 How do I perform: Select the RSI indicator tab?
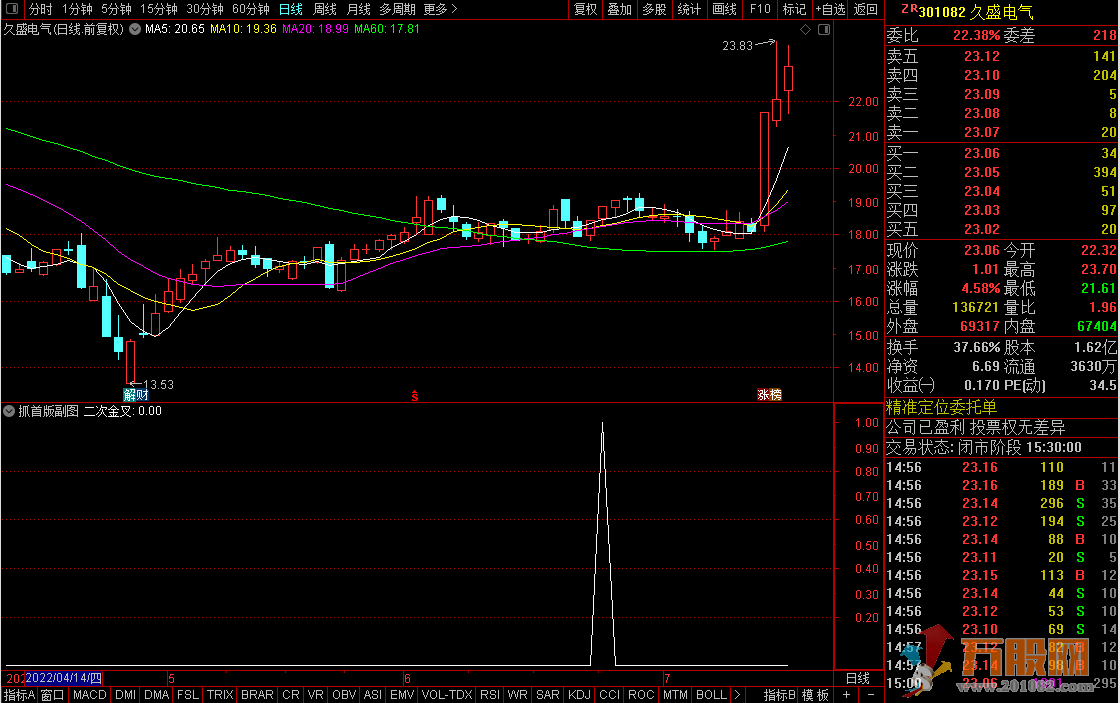click(490, 695)
